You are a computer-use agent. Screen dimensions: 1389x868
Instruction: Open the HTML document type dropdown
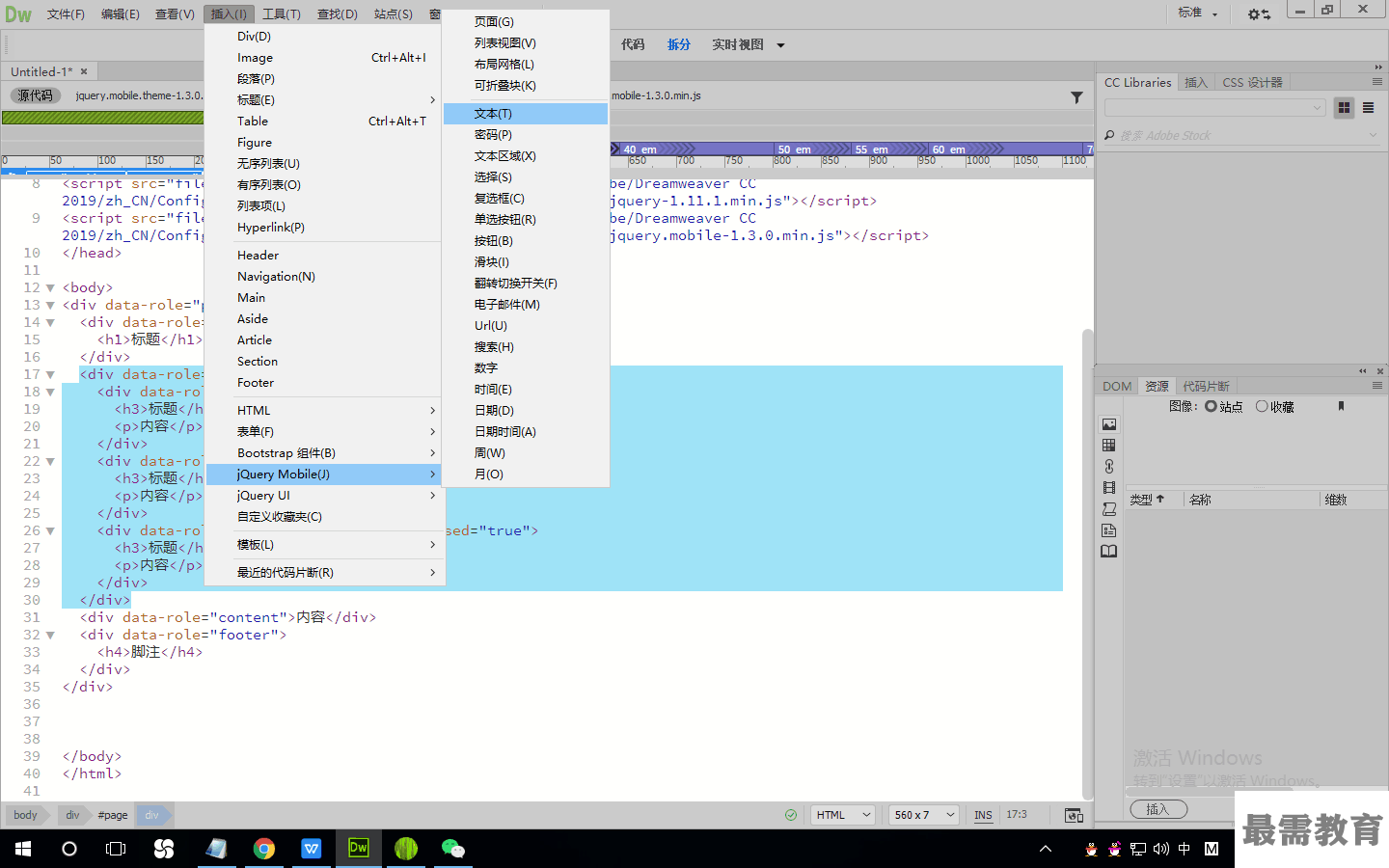pyautogui.click(x=842, y=815)
